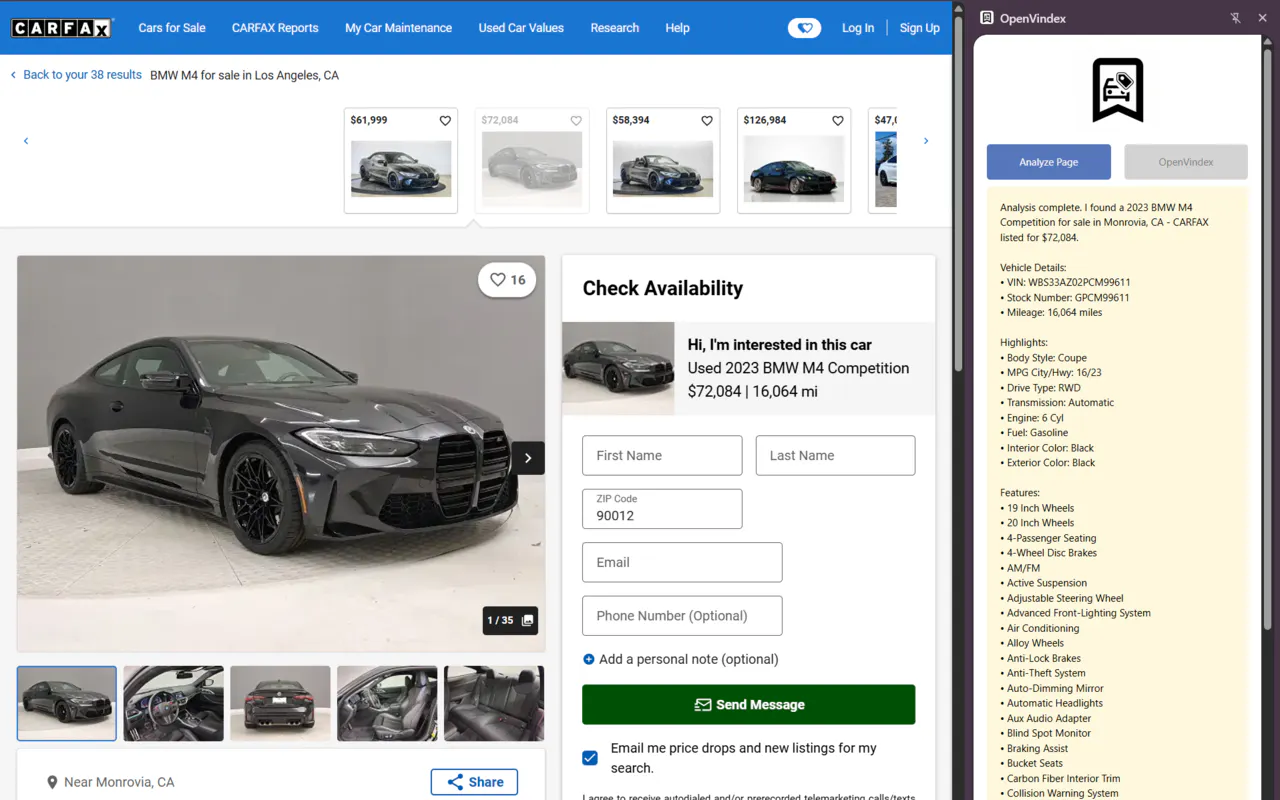Favorite the $61,999 listing with its heart
Viewport: 1280px width, 800px height.
click(x=445, y=120)
